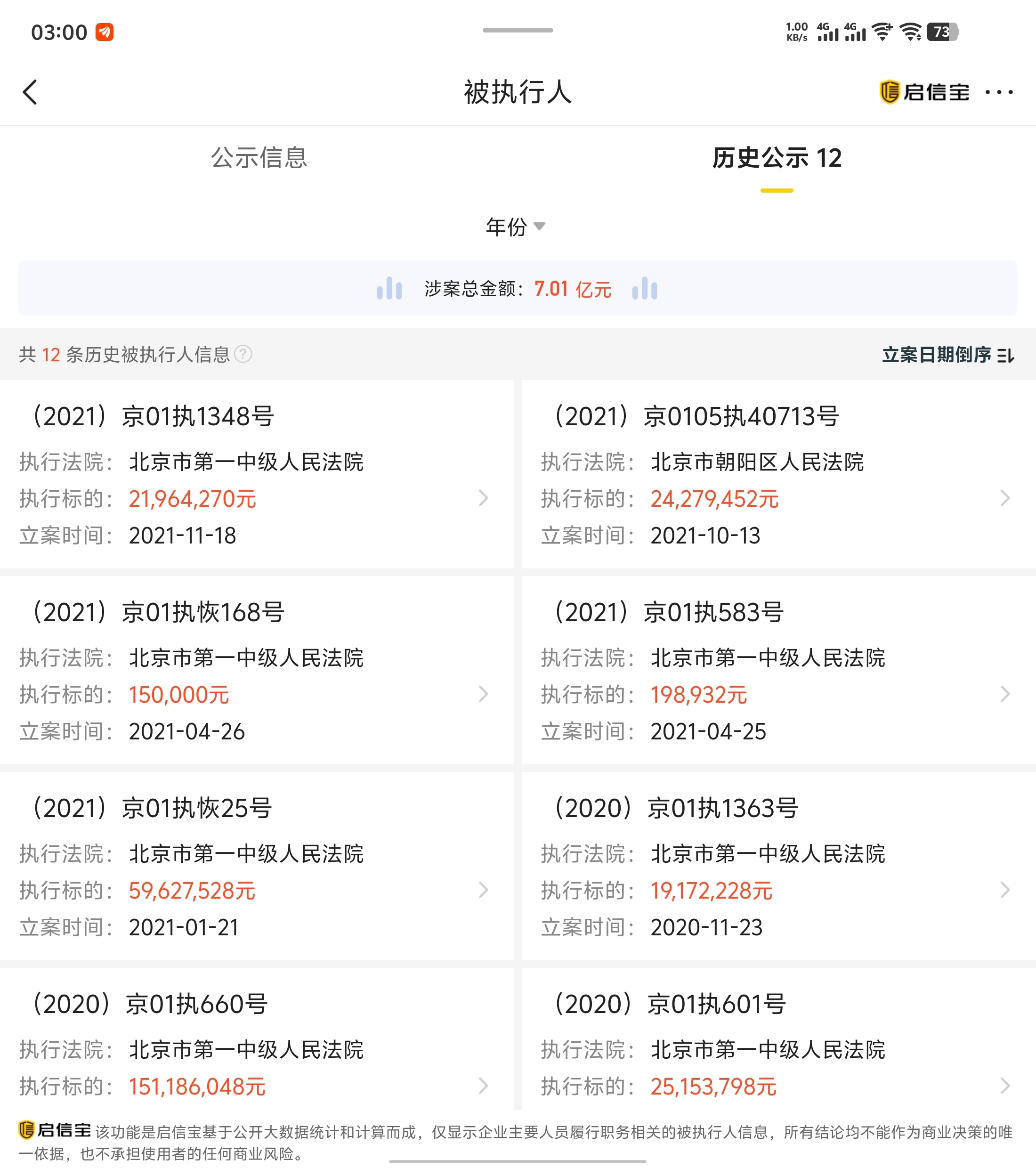Tap the sort order icon beside 立案日期倒序

pyautogui.click(x=1006, y=356)
